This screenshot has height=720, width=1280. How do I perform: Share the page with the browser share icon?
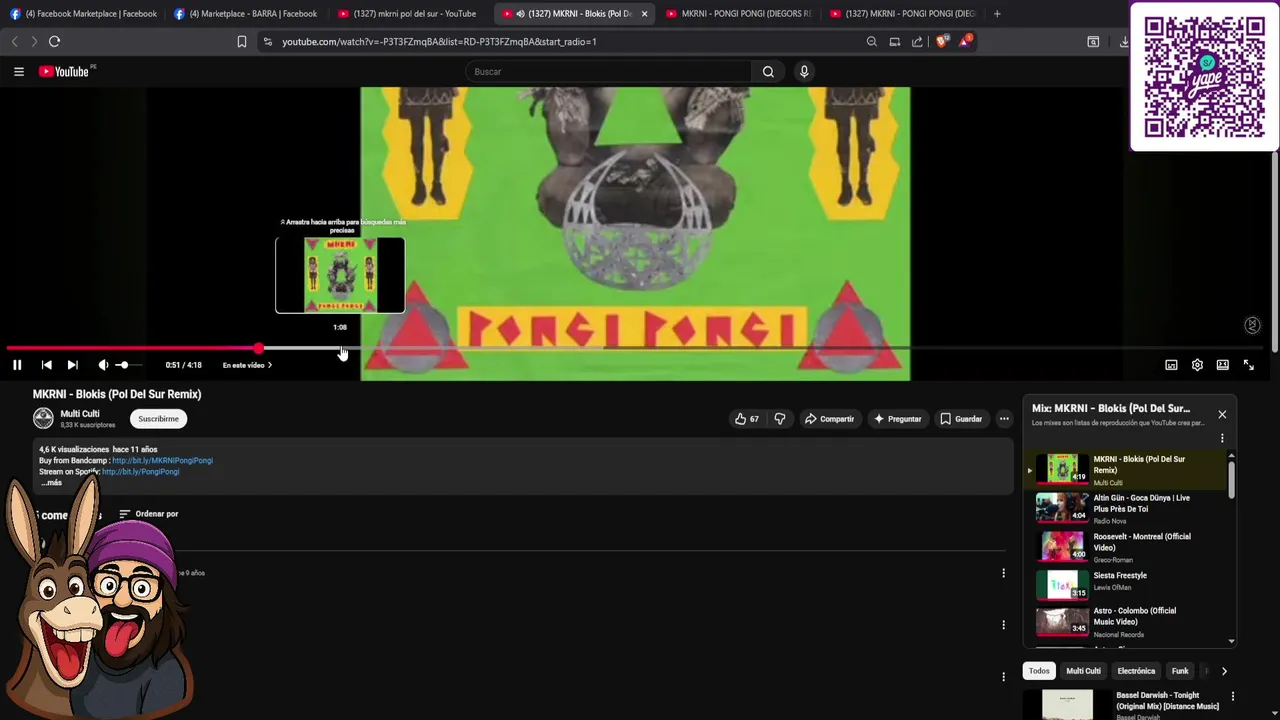click(917, 41)
